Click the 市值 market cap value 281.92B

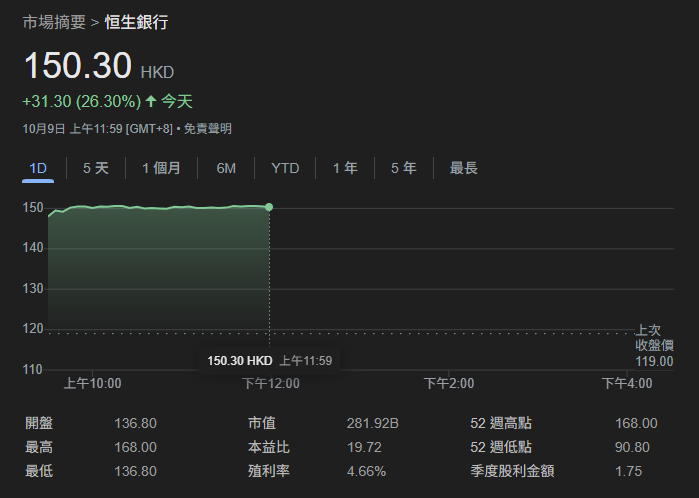(372, 424)
